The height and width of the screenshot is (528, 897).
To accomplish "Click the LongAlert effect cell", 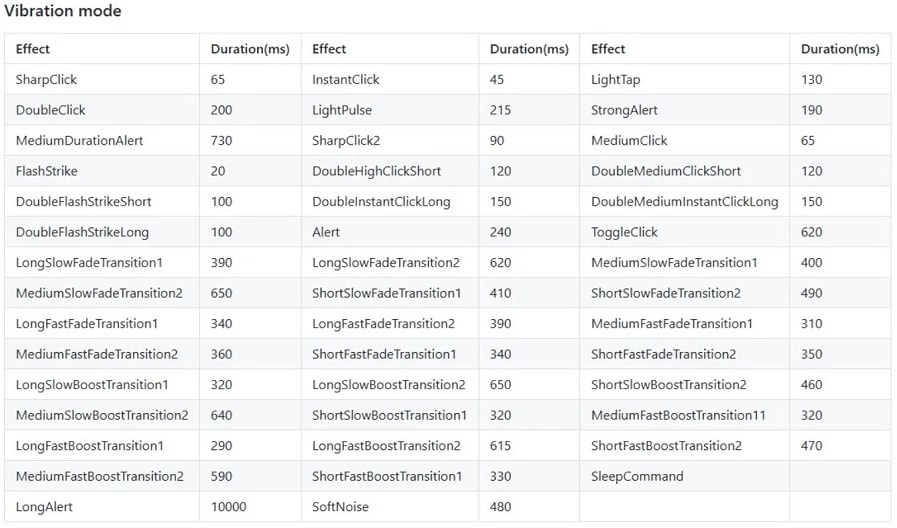I will pyautogui.click(x=45, y=507).
